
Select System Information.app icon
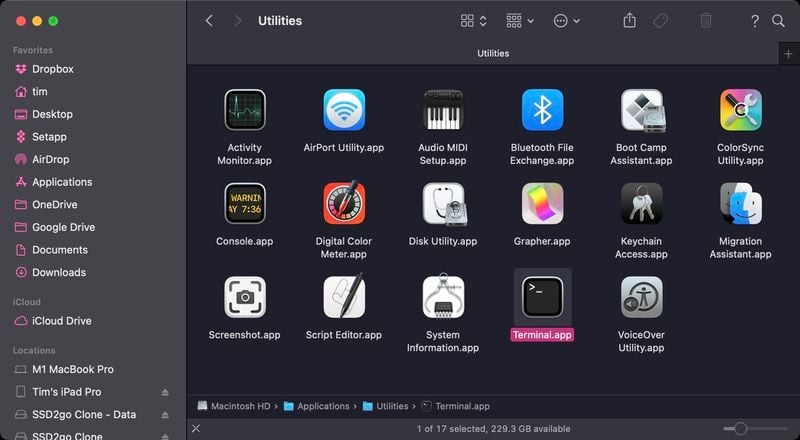[x=443, y=297]
